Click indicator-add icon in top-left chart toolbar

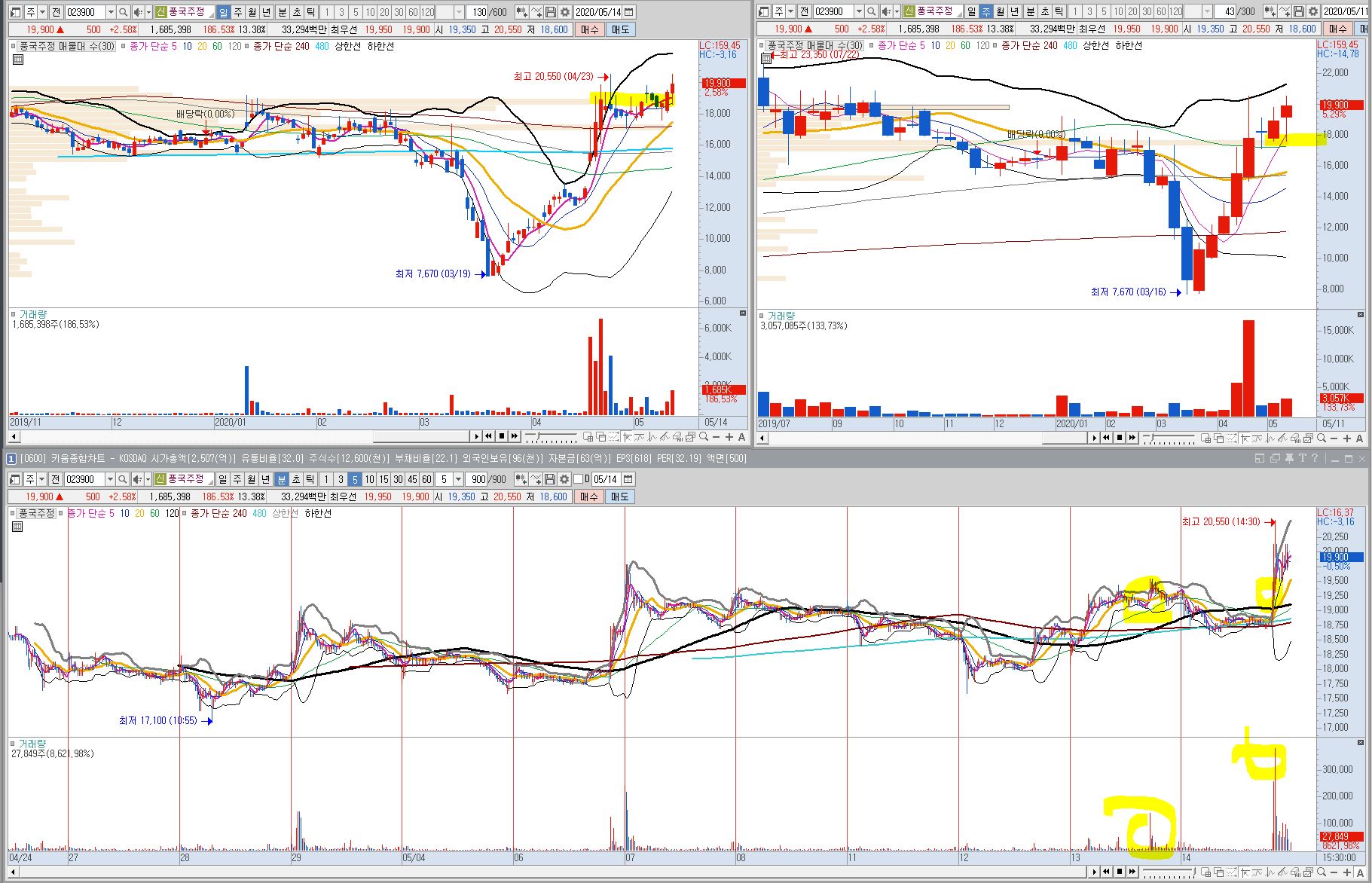pos(521,12)
